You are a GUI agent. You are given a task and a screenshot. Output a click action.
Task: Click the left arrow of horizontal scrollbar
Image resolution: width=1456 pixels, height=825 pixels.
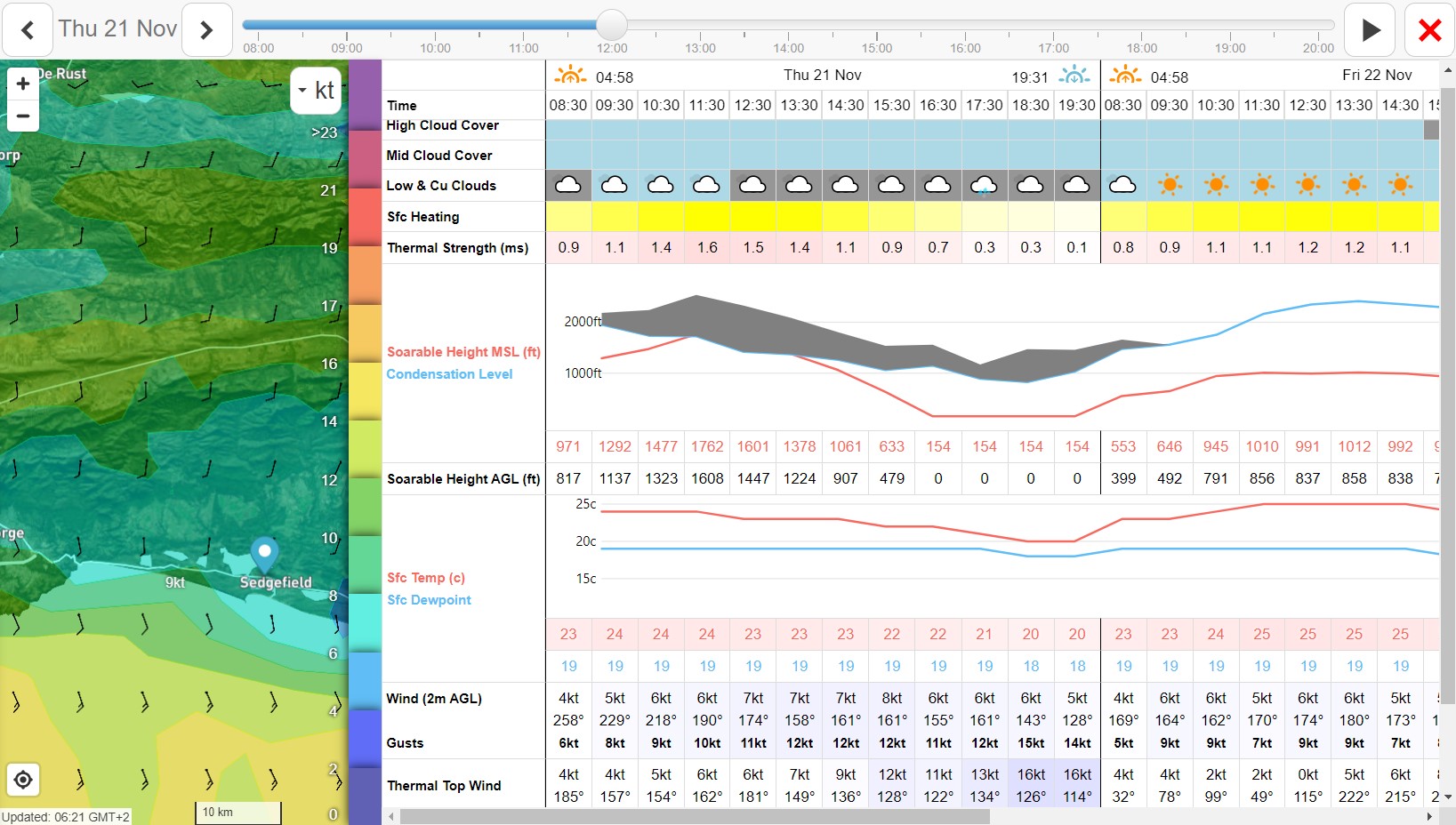(x=390, y=816)
